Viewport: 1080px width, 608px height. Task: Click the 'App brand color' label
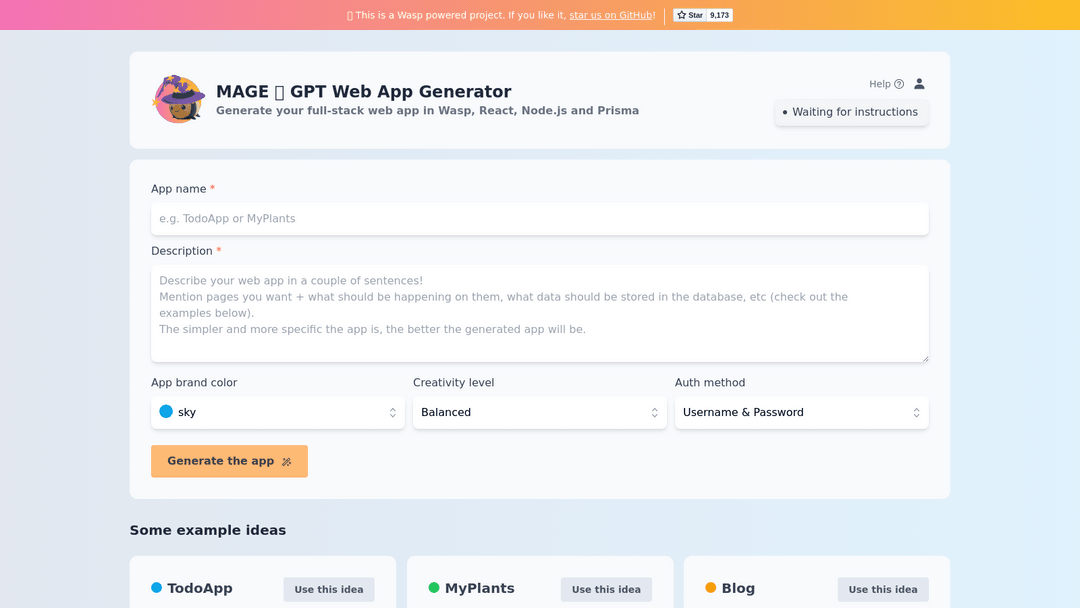point(194,383)
